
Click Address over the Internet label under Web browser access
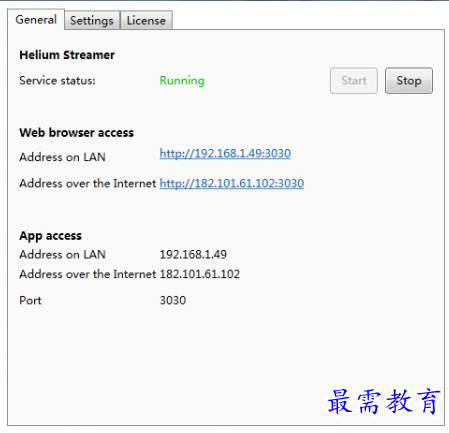pos(88,183)
